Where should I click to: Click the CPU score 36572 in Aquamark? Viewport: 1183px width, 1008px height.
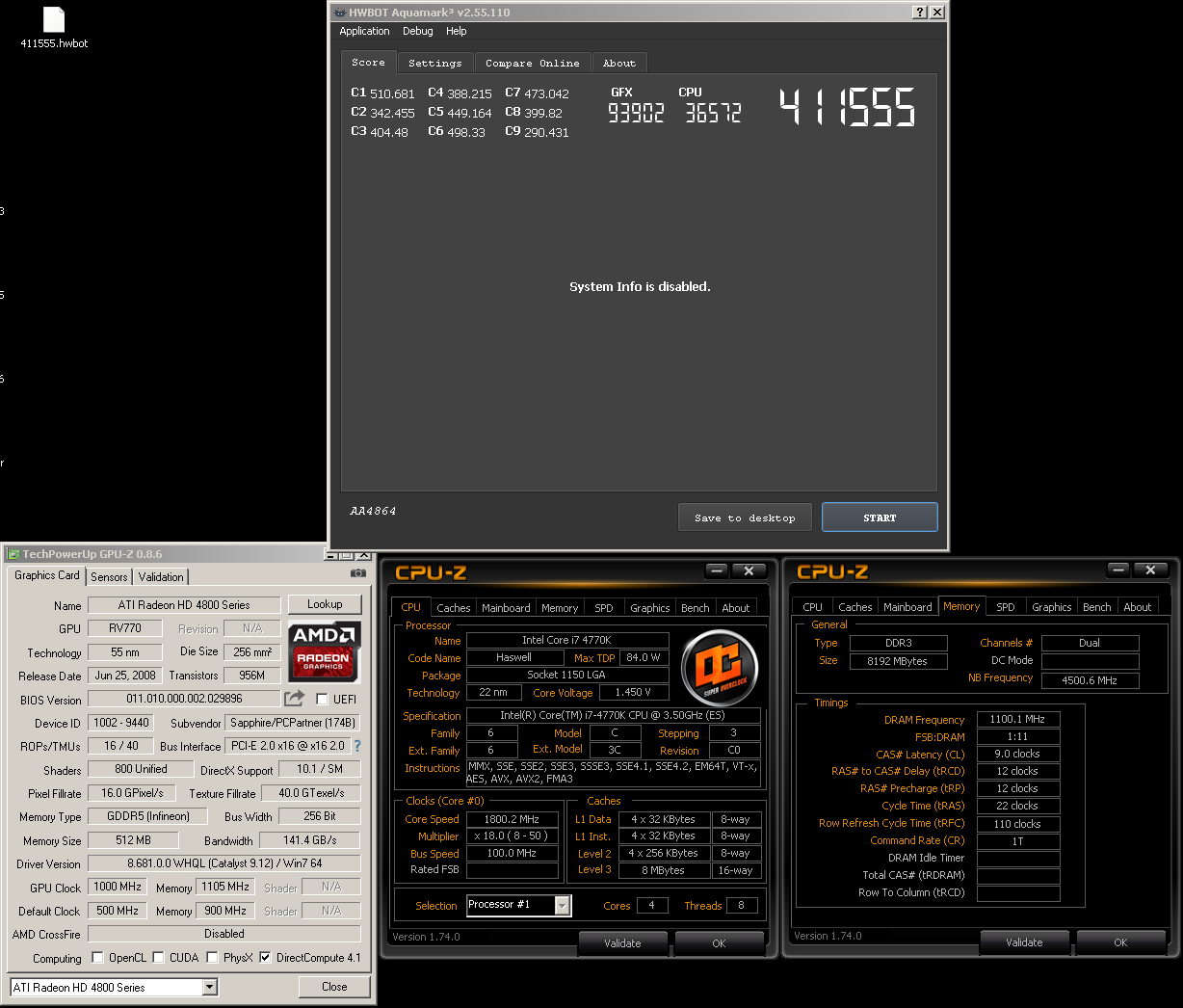[x=713, y=114]
